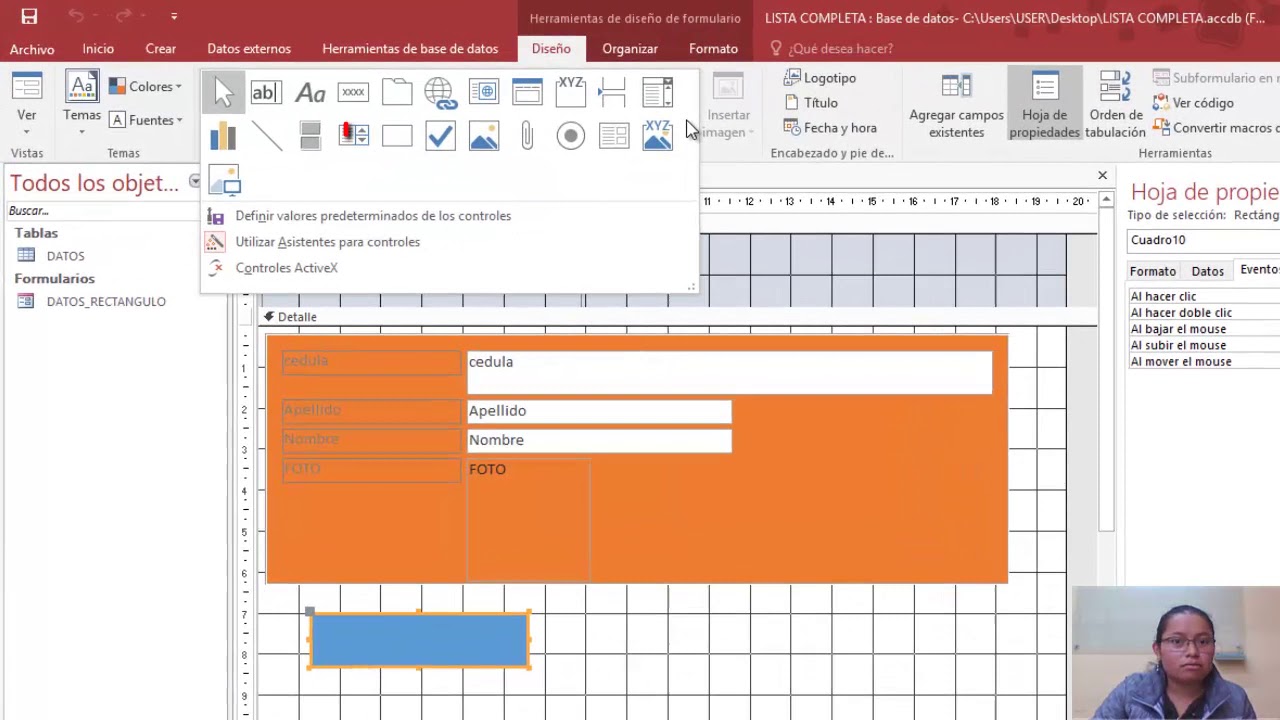
Task: Select the Label (Aa) control
Action: click(310, 92)
